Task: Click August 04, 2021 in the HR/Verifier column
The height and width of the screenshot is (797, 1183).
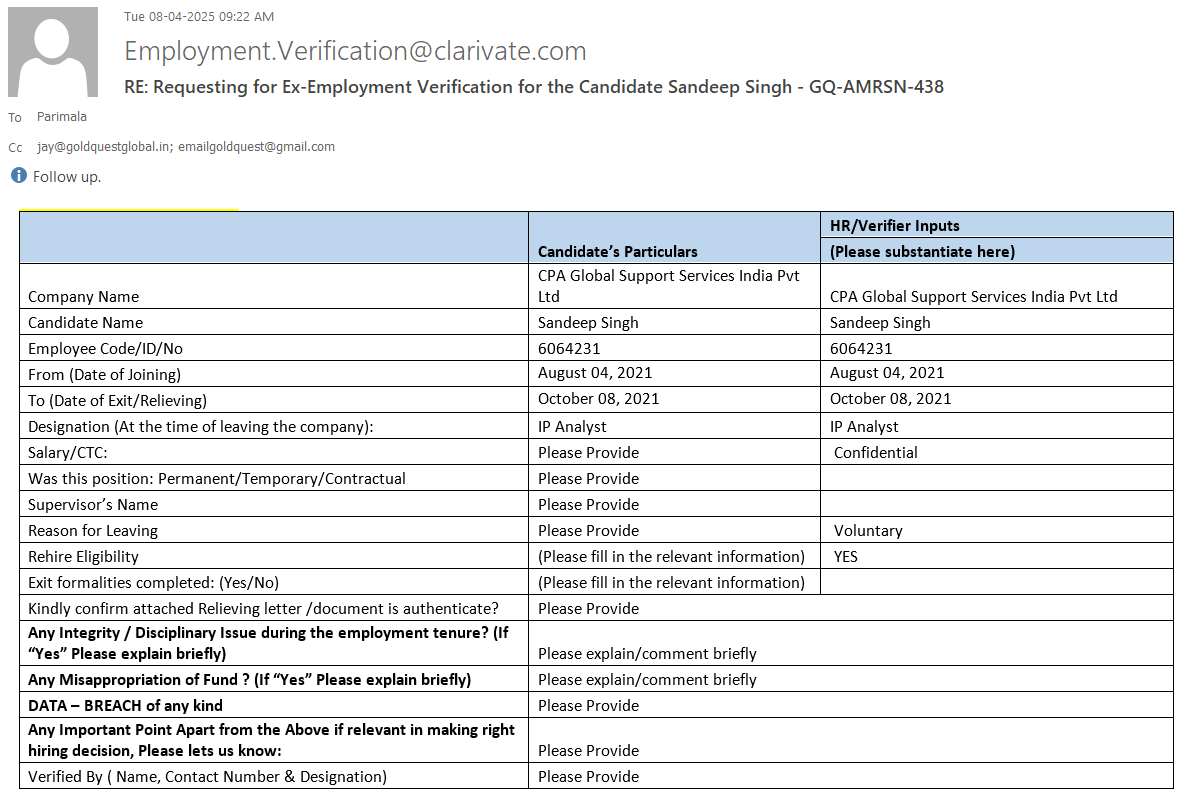Action: (887, 373)
